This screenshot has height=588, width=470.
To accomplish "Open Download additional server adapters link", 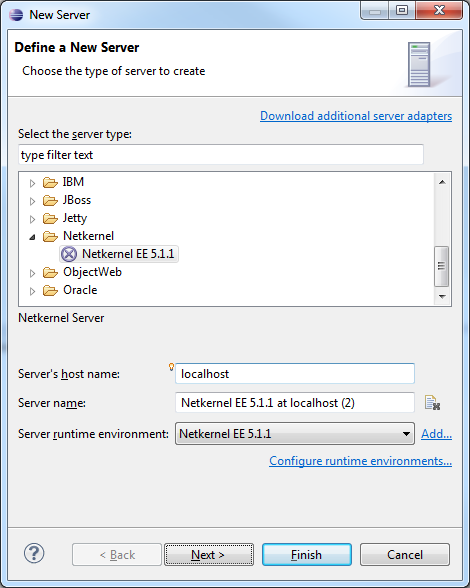I will point(356,116).
